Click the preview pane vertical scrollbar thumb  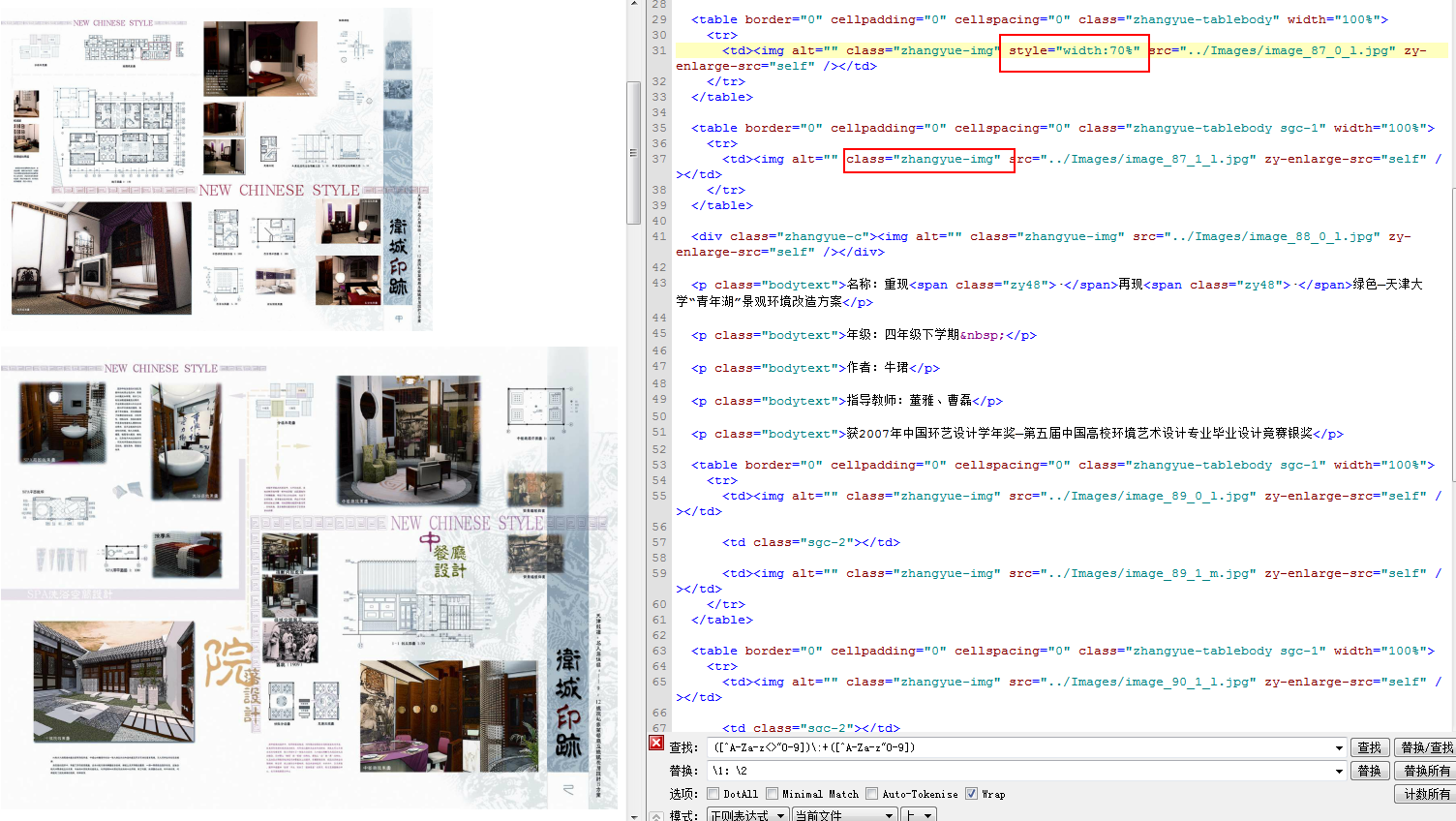pyautogui.click(x=634, y=152)
